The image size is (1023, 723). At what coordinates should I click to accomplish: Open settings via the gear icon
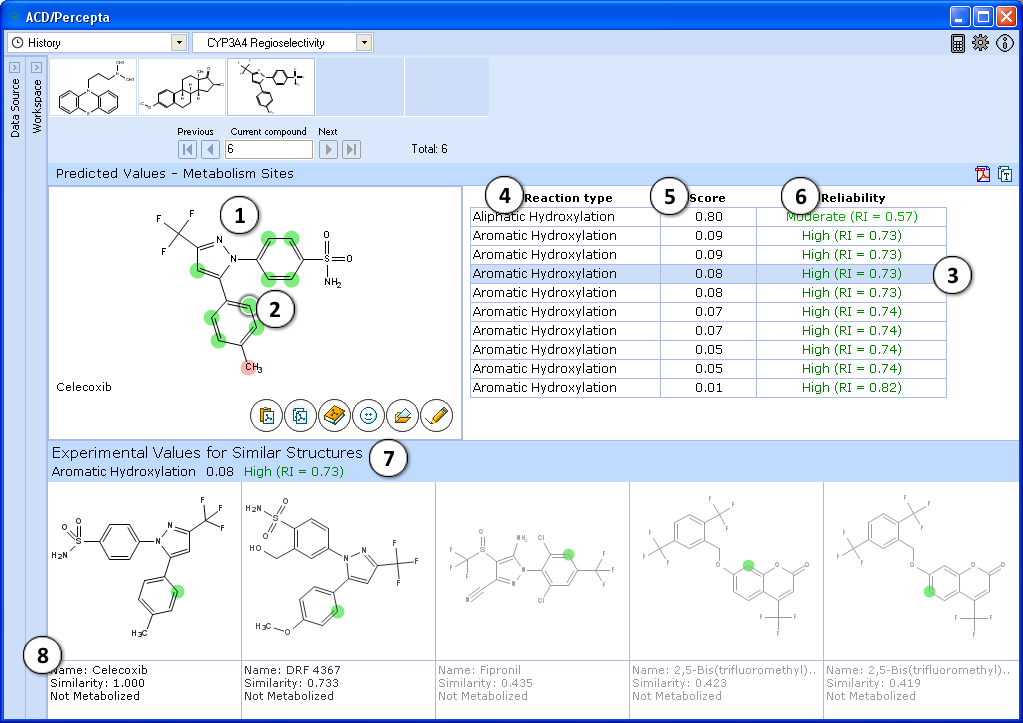[x=980, y=43]
